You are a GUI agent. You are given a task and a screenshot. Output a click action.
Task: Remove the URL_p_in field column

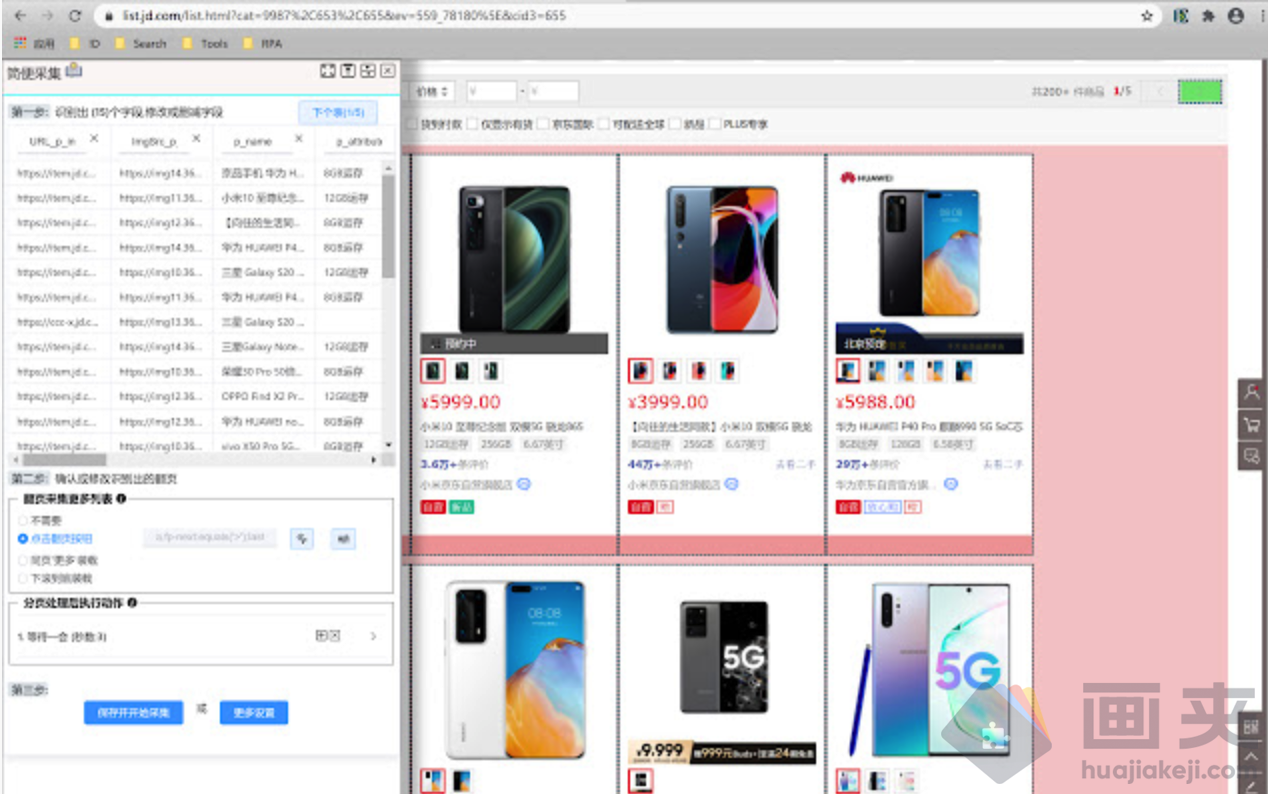click(x=94, y=139)
